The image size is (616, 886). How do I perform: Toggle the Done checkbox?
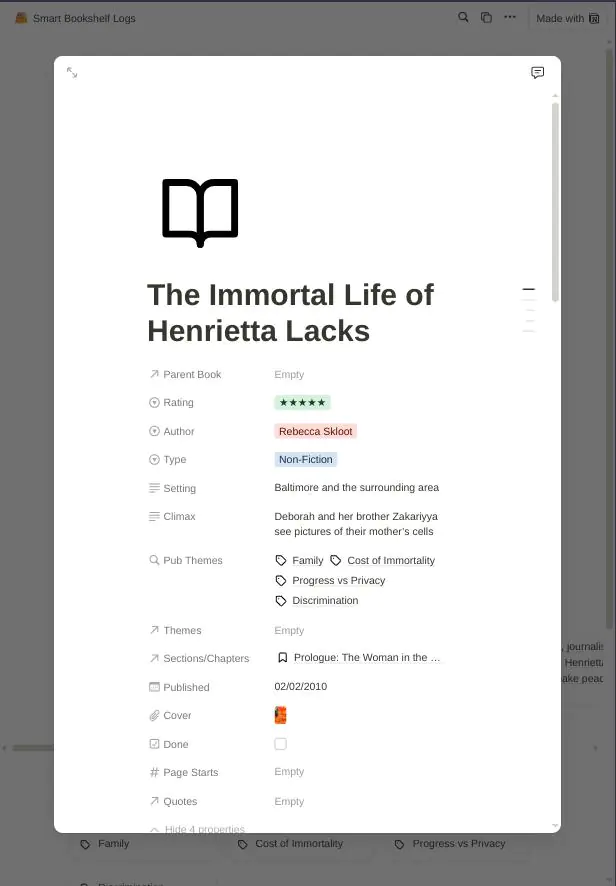280,744
